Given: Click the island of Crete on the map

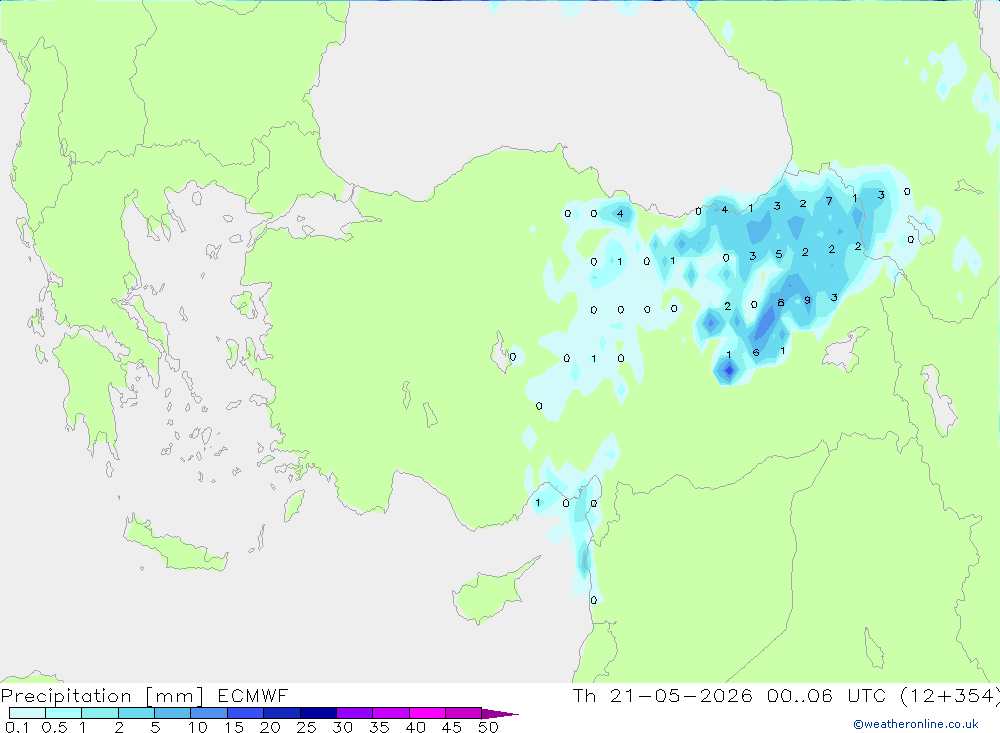Looking at the screenshot, I should click(176, 546).
